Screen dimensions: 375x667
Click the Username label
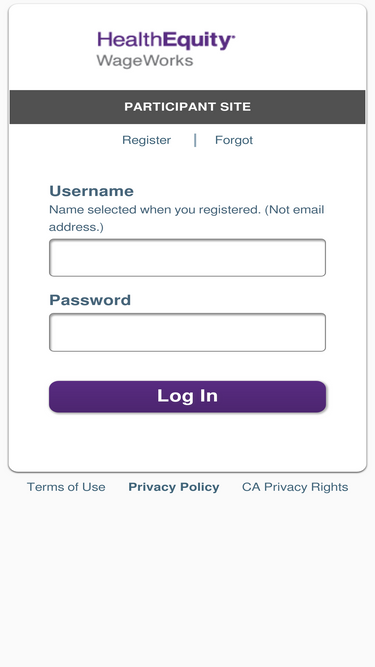(91, 191)
